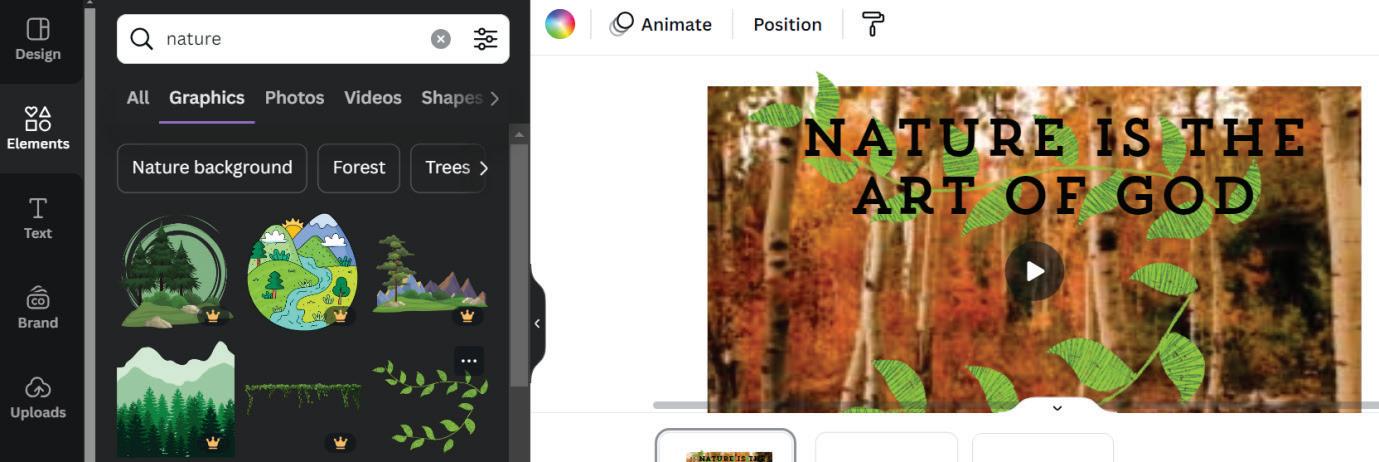This screenshot has width=1379, height=462.
Task: Click inside the nature search field
Action: pyautogui.click(x=292, y=39)
